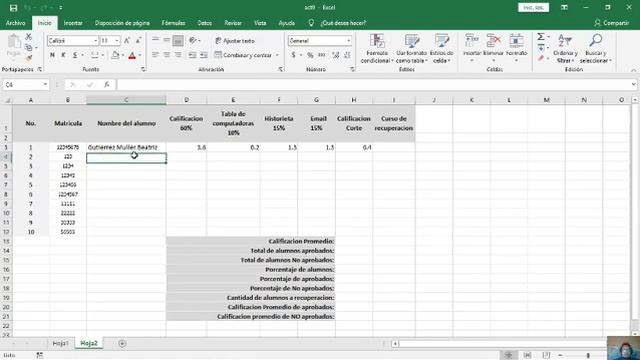Image resolution: width=640 pixels, height=360 pixels.
Task: Decrease font size with the smaller A icon
Action: (x=138, y=40)
